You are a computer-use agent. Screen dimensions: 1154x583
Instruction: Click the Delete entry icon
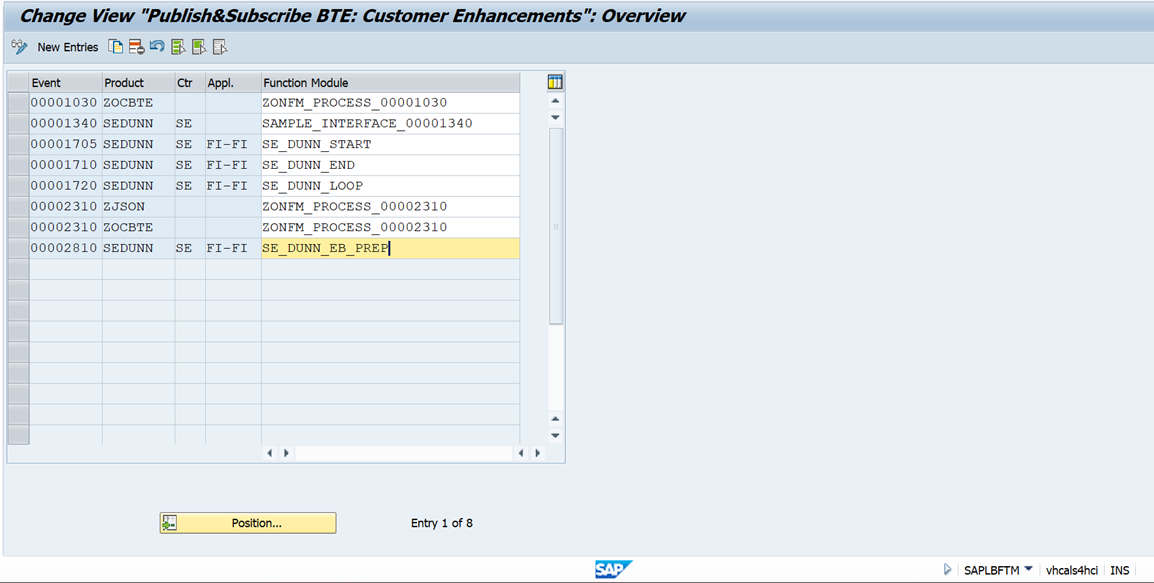137,47
